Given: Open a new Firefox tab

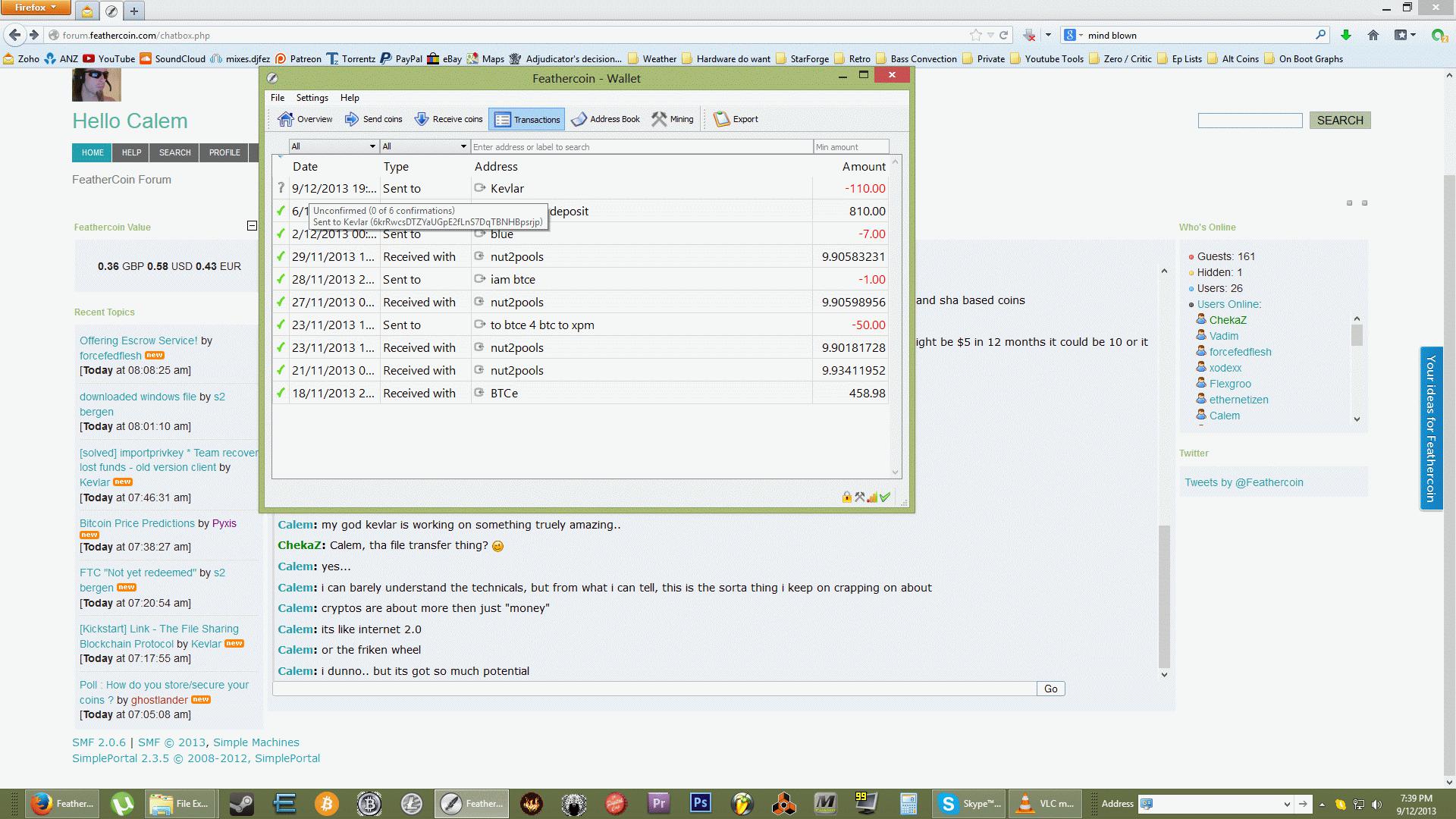Looking at the screenshot, I should (x=134, y=11).
